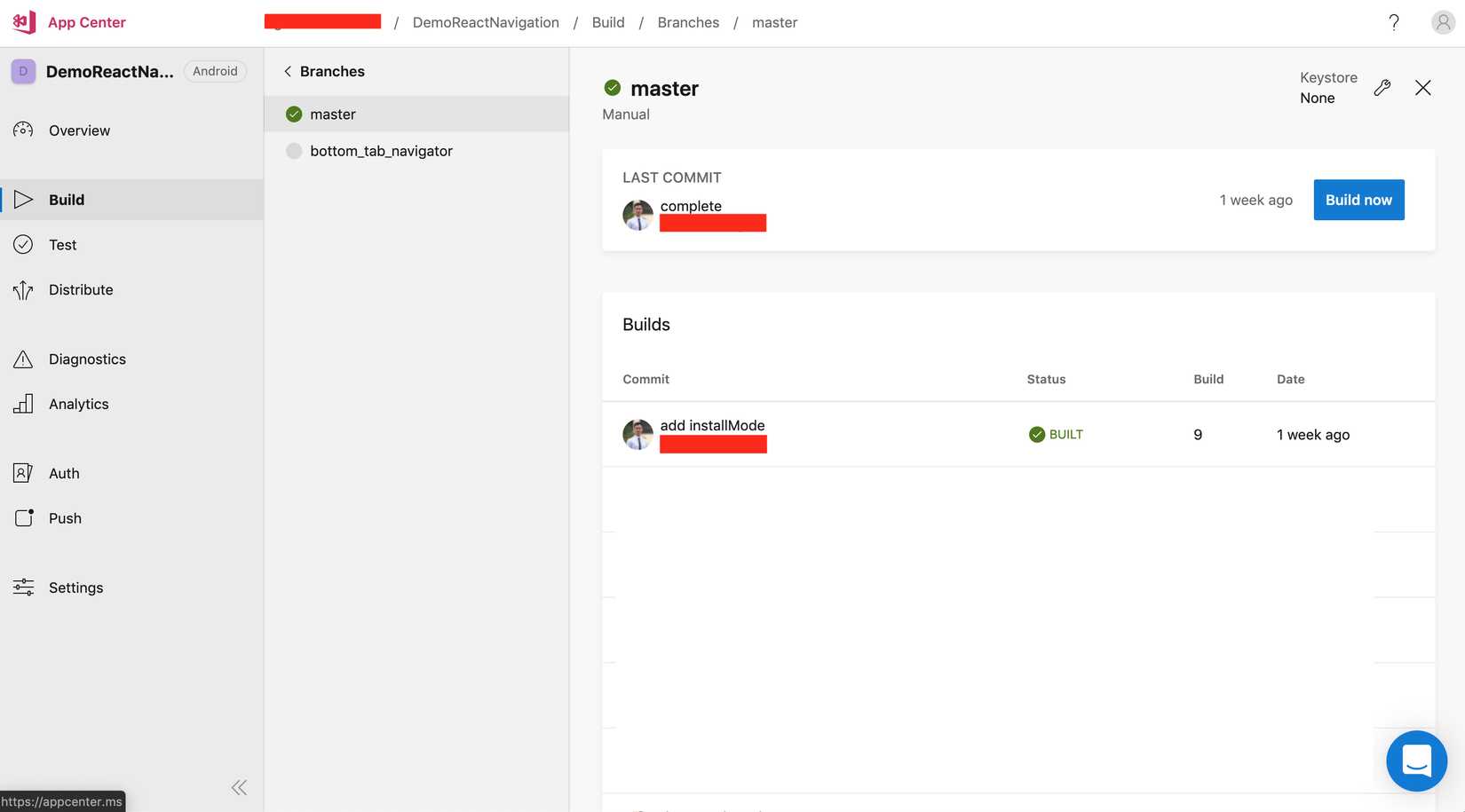Click the Distribute arrows icon
Image resolution: width=1465 pixels, height=812 pixels.
tap(23, 290)
